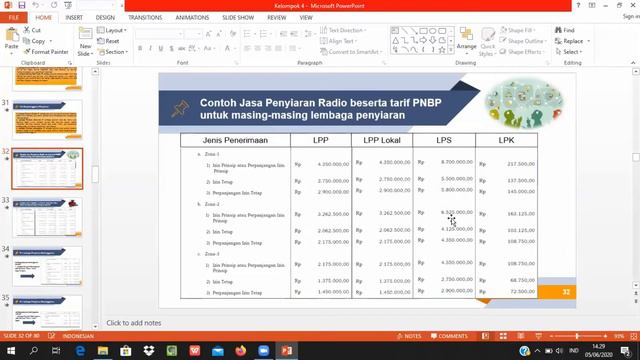Cut the selection
Screen dimensions: 640x360
pos(32,30)
